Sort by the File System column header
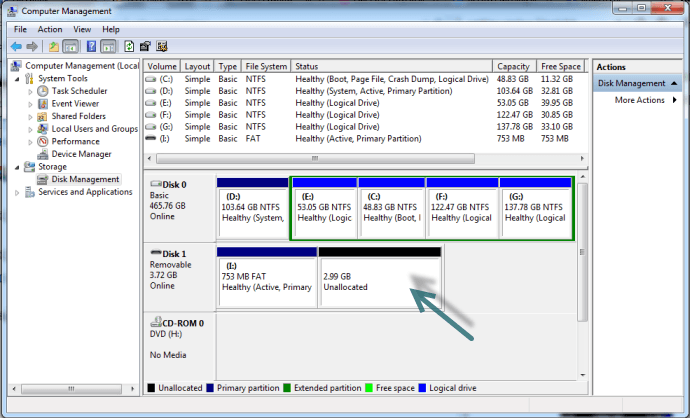690x418 pixels. tap(266, 66)
